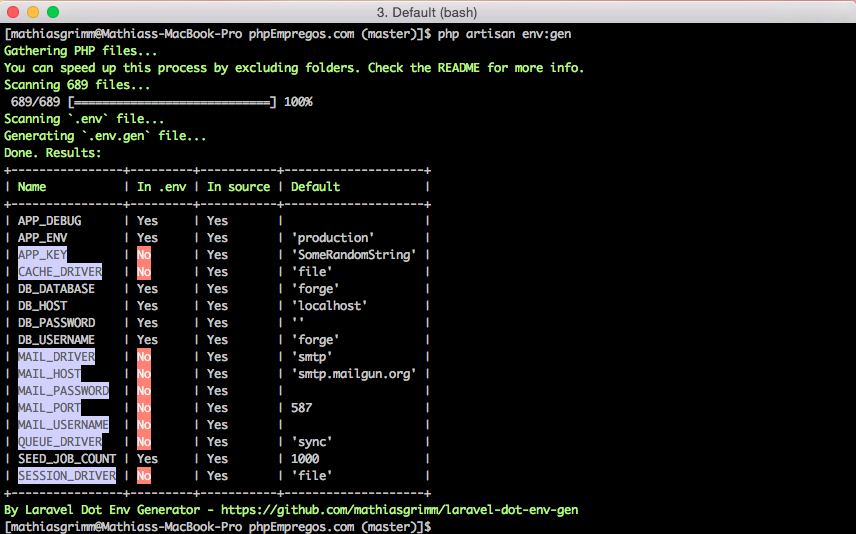Screen dimensions: 856x534
Task: Click the 'Default' column header
Action: pyautogui.click(x=316, y=187)
